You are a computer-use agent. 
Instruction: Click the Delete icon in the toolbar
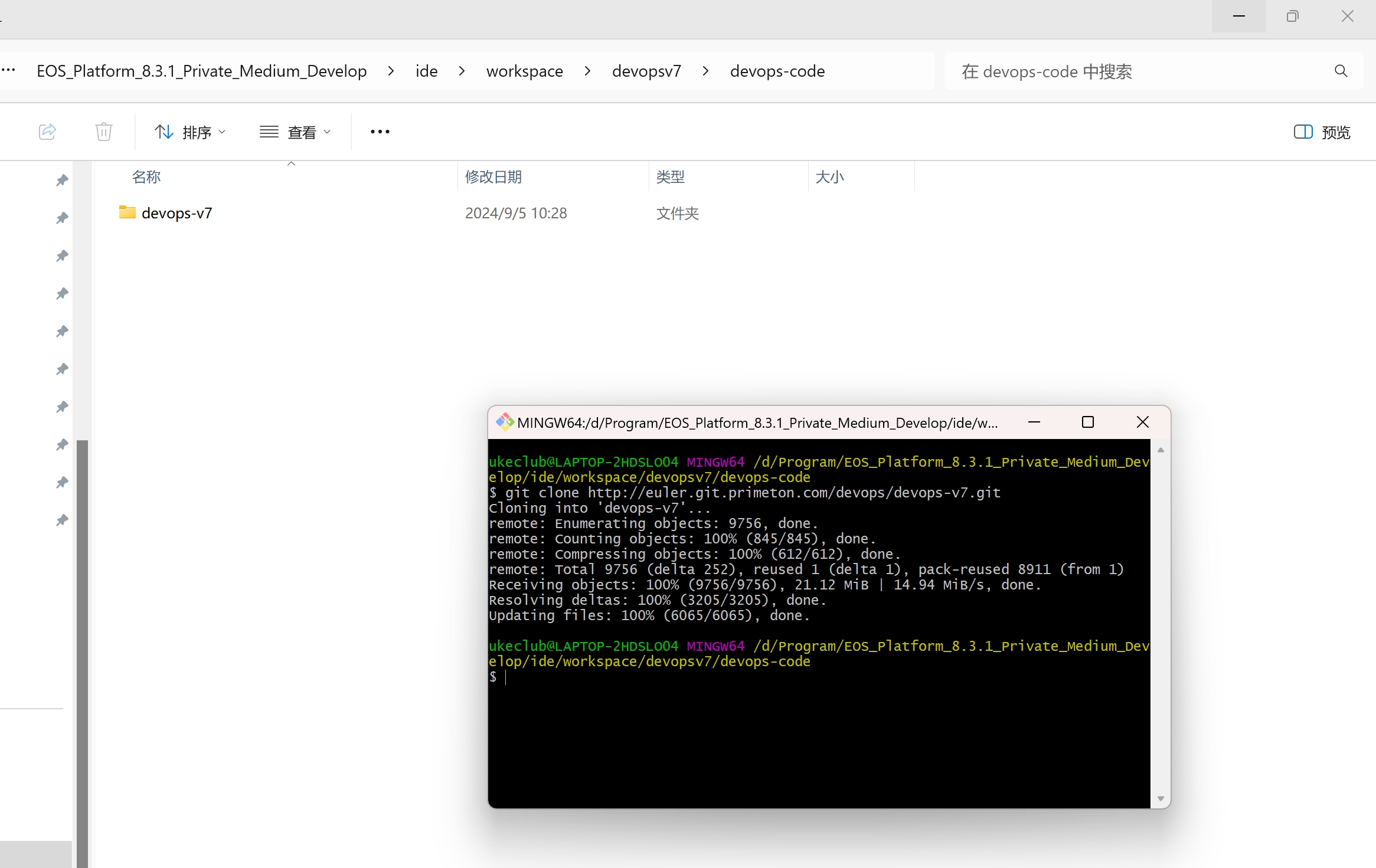click(x=104, y=132)
